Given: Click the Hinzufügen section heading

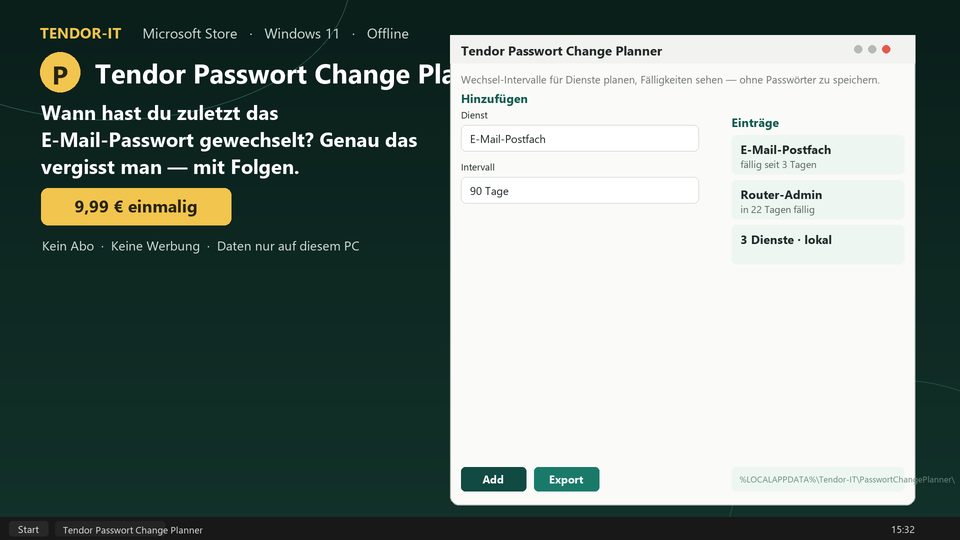Looking at the screenshot, I should click(494, 99).
